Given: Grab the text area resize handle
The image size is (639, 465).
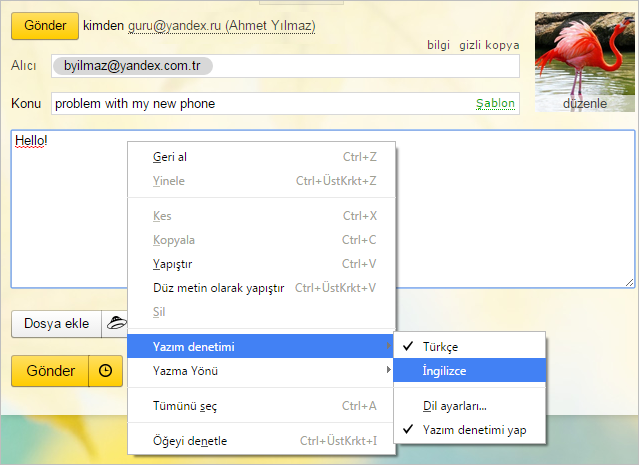Looking at the screenshot, I should click(630, 282).
